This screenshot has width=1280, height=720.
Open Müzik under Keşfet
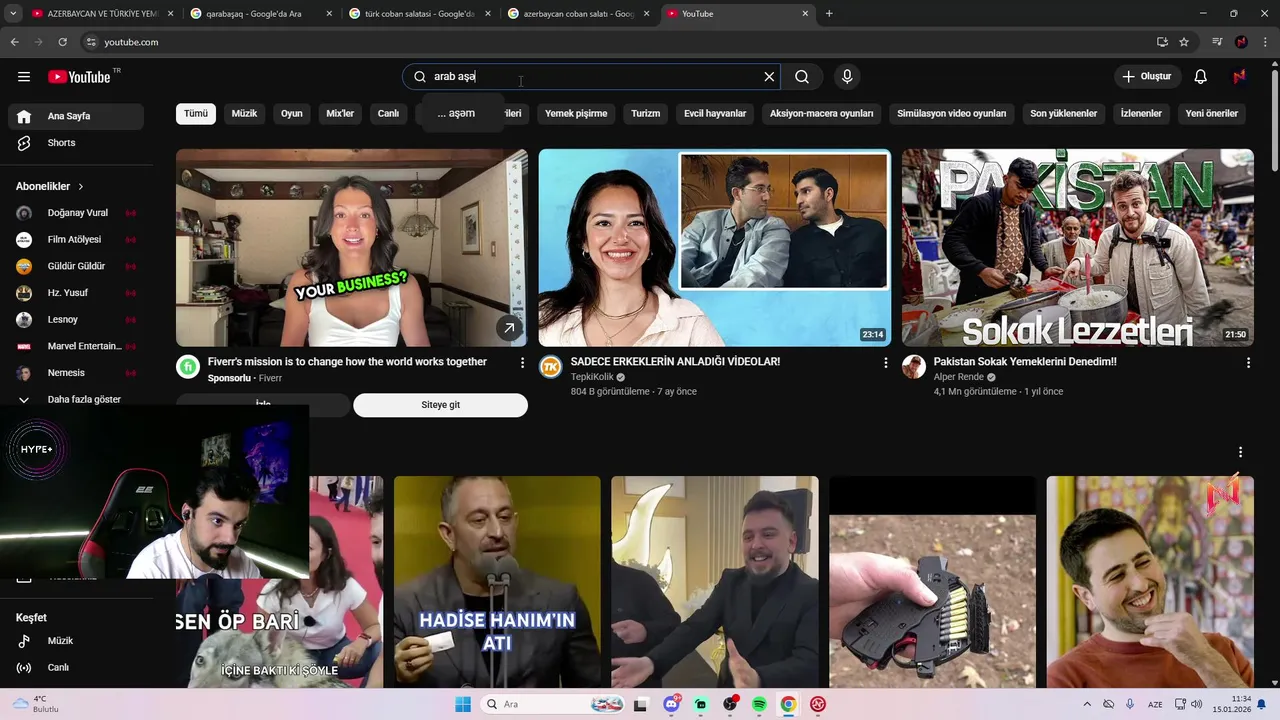coord(76,641)
